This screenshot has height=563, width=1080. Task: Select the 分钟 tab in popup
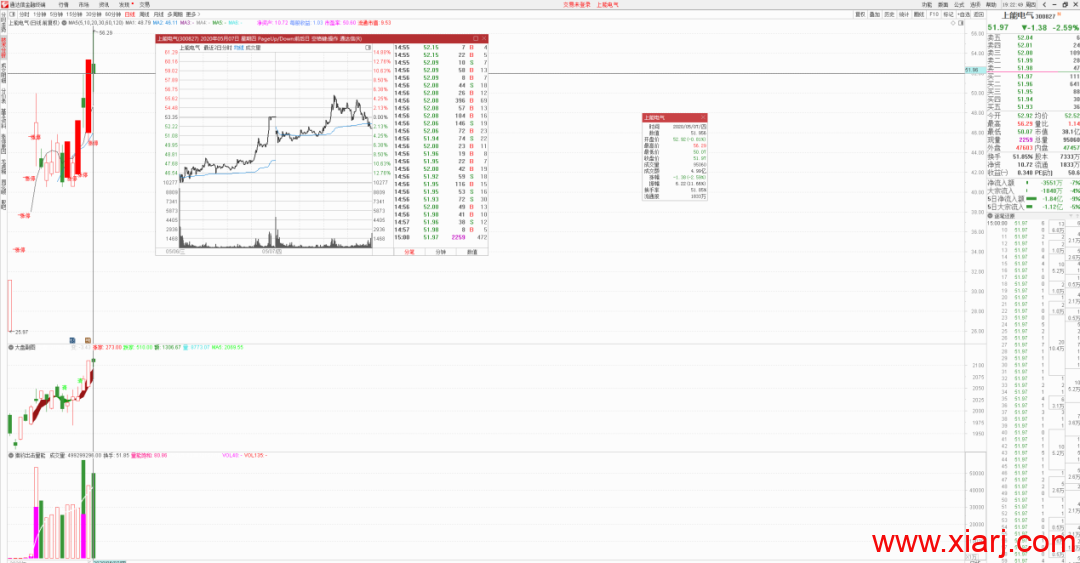(x=441, y=252)
